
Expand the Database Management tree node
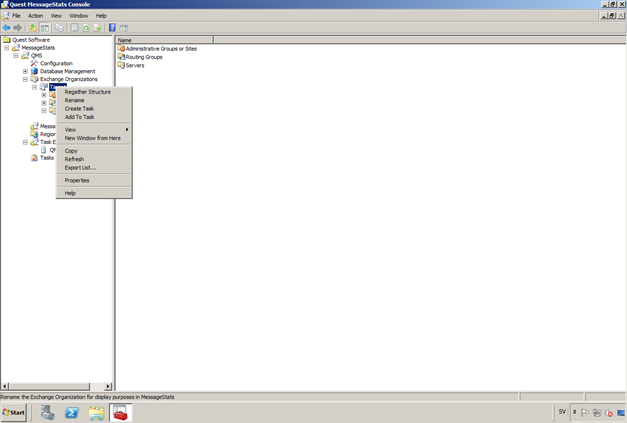click(25, 71)
